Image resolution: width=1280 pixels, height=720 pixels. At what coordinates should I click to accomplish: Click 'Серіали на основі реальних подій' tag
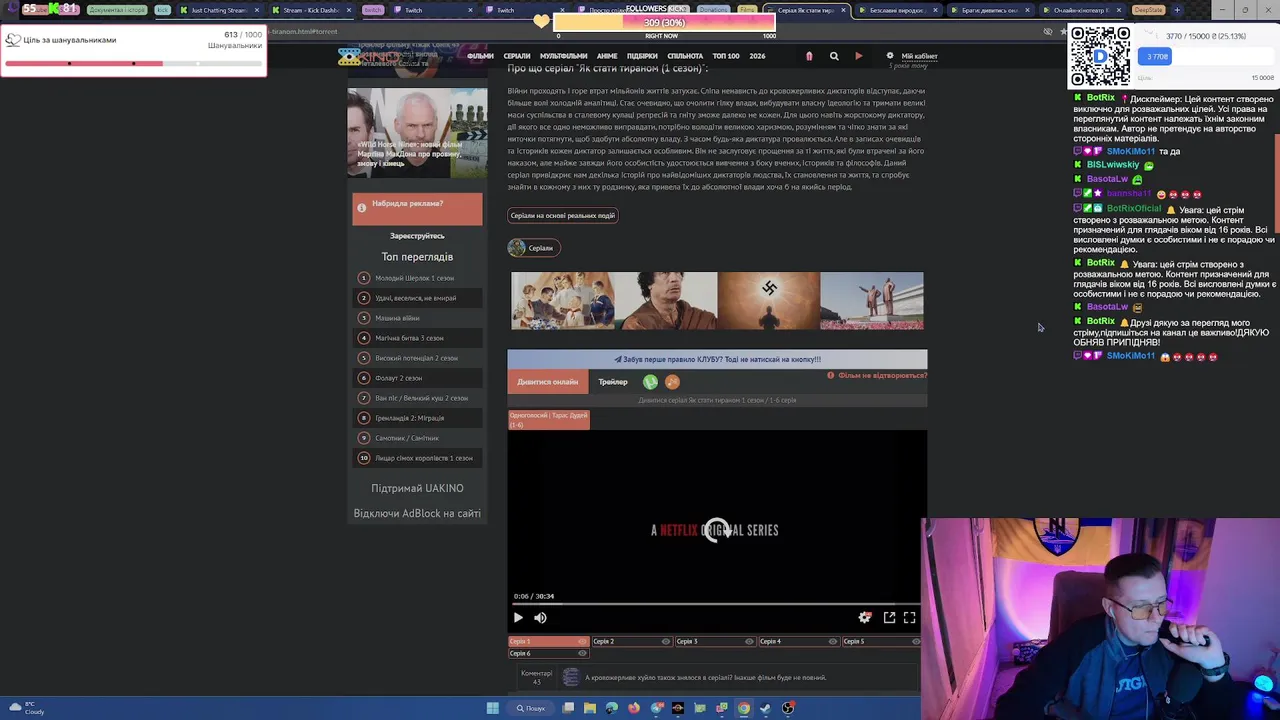(x=563, y=215)
